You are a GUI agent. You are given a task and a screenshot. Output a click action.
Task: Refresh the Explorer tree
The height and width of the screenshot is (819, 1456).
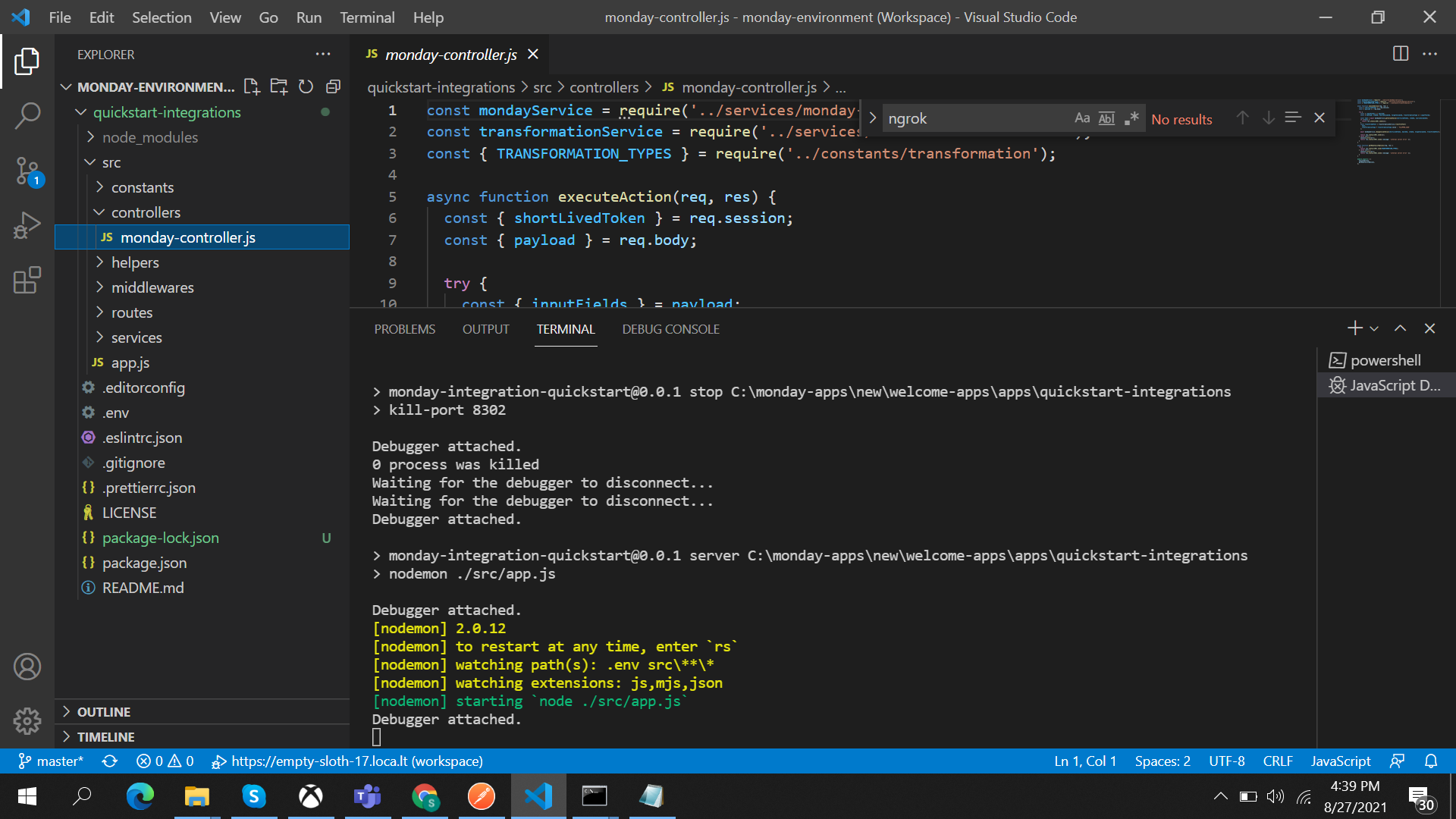pyautogui.click(x=306, y=86)
